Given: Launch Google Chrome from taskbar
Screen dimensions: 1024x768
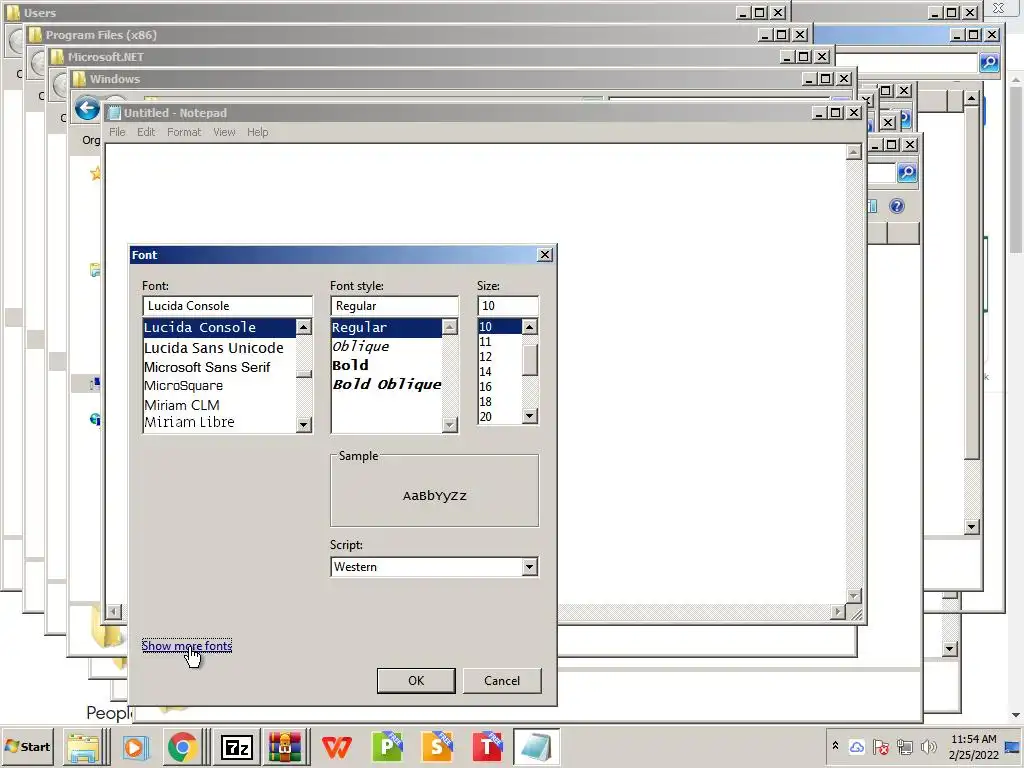Looking at the screenshot, I should point(182,747).
